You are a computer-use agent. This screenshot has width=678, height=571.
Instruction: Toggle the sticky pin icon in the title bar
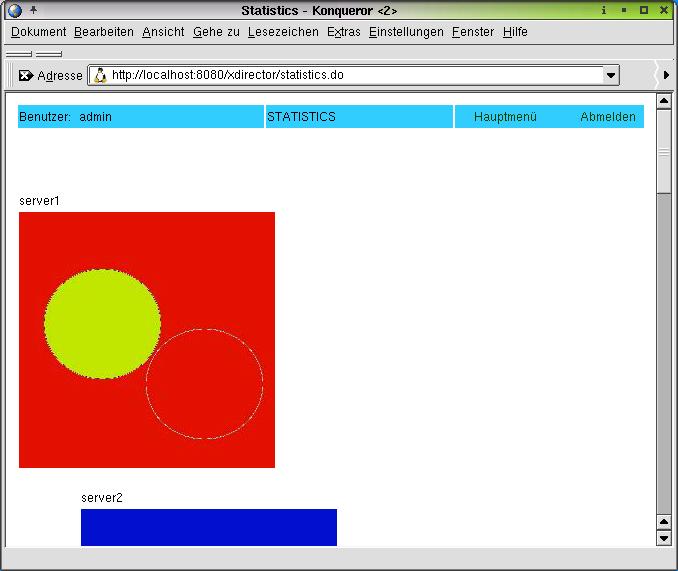point(33,10)
